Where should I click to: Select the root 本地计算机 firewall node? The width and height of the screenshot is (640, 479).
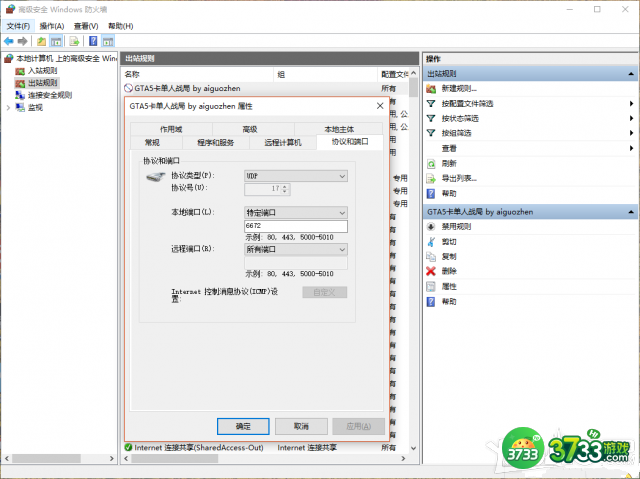(66, 59)
